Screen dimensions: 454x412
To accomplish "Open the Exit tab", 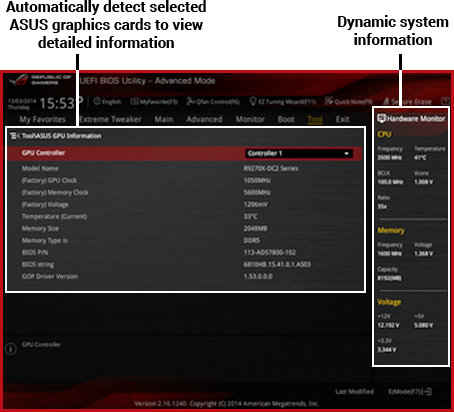I will click(343, 119).
